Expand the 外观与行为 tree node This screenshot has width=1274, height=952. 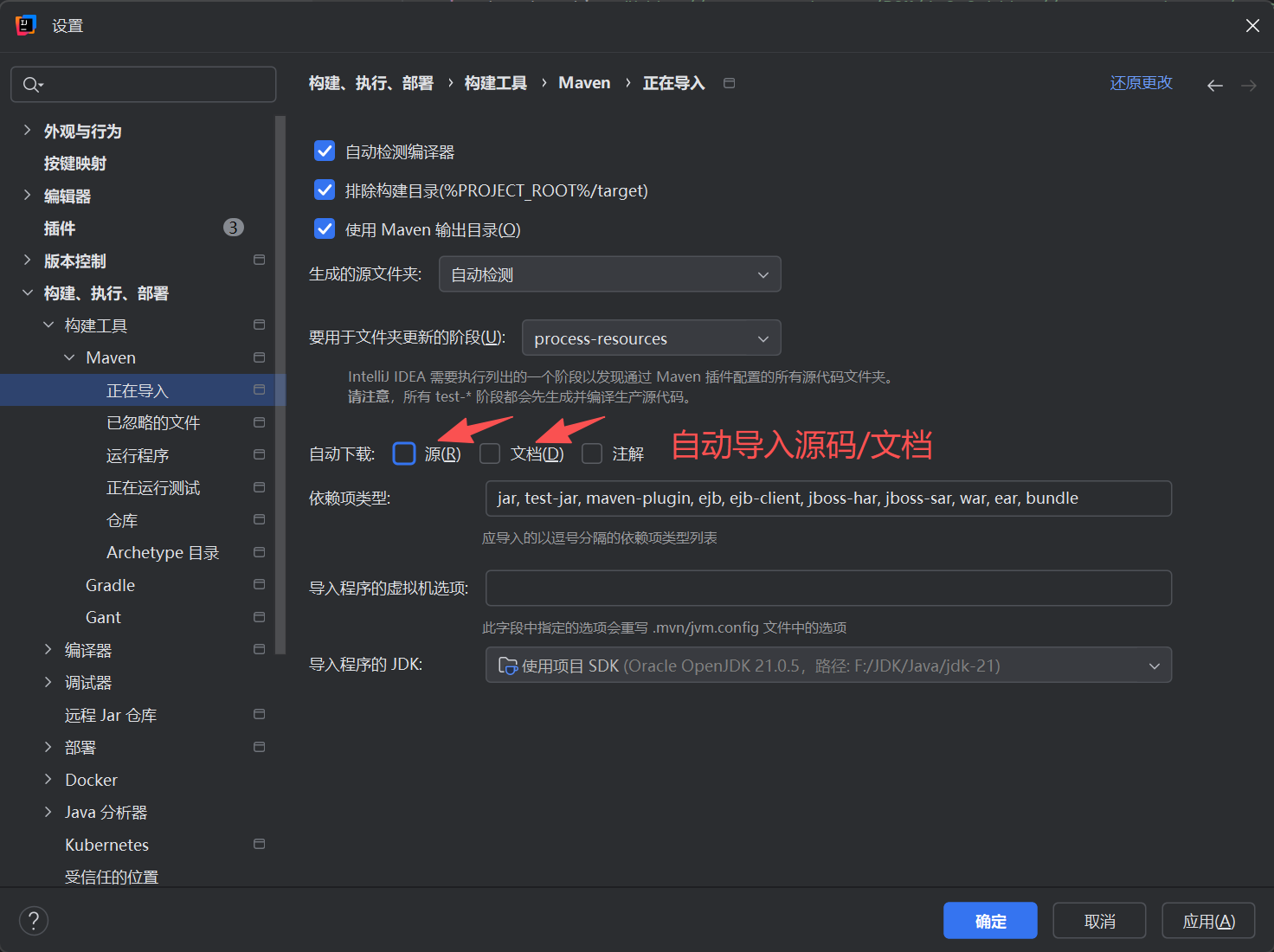(x=27, y=131)
